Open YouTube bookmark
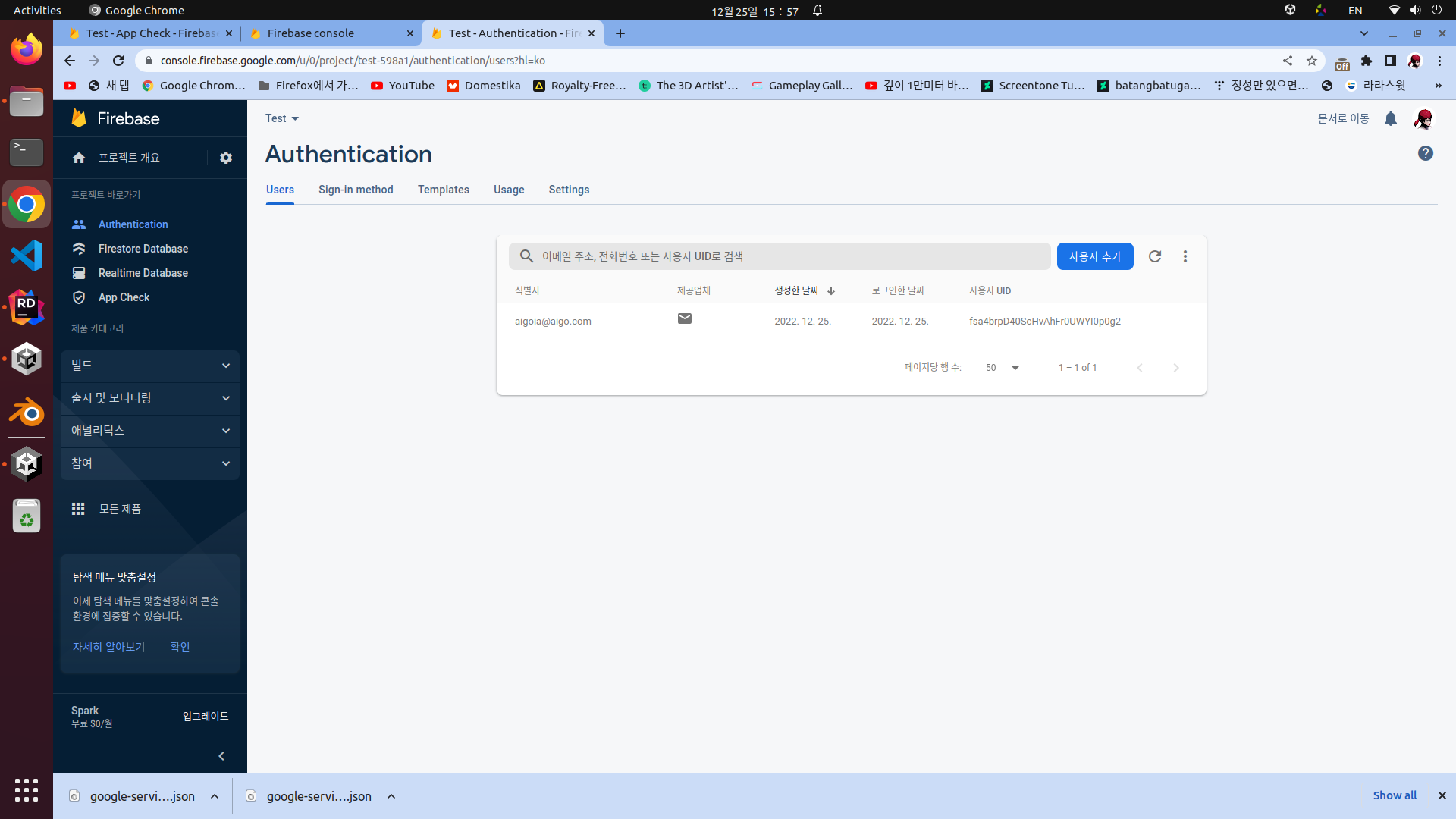Screen dimensions: 1456x819 tap(403, 86)
